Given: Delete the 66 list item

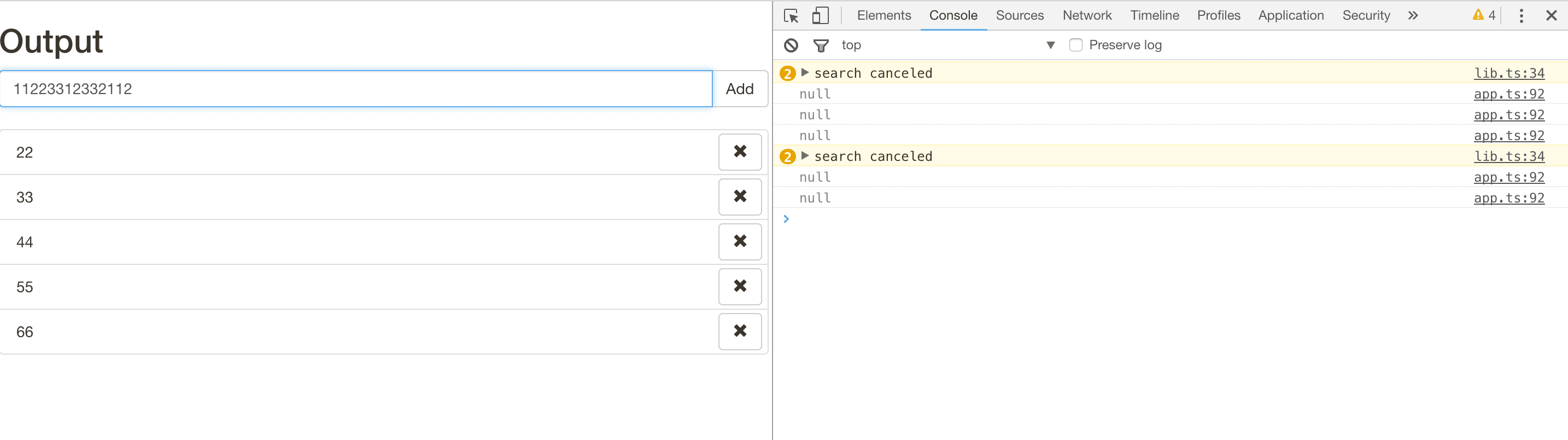Looking at the screenshot, I should pyautogui.click(x=740, y=331).
